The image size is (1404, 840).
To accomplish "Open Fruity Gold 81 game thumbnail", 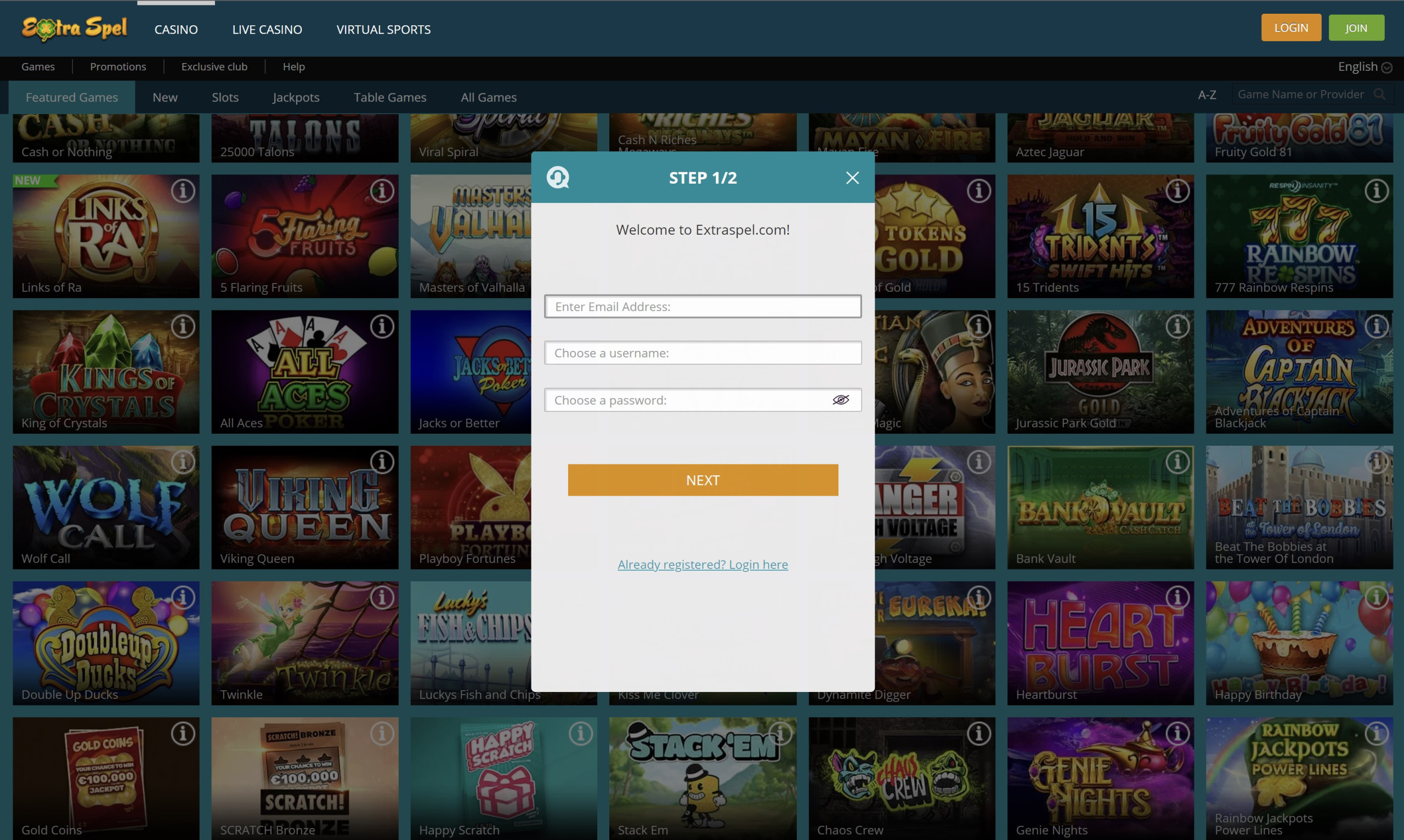I will point(1299,138).
